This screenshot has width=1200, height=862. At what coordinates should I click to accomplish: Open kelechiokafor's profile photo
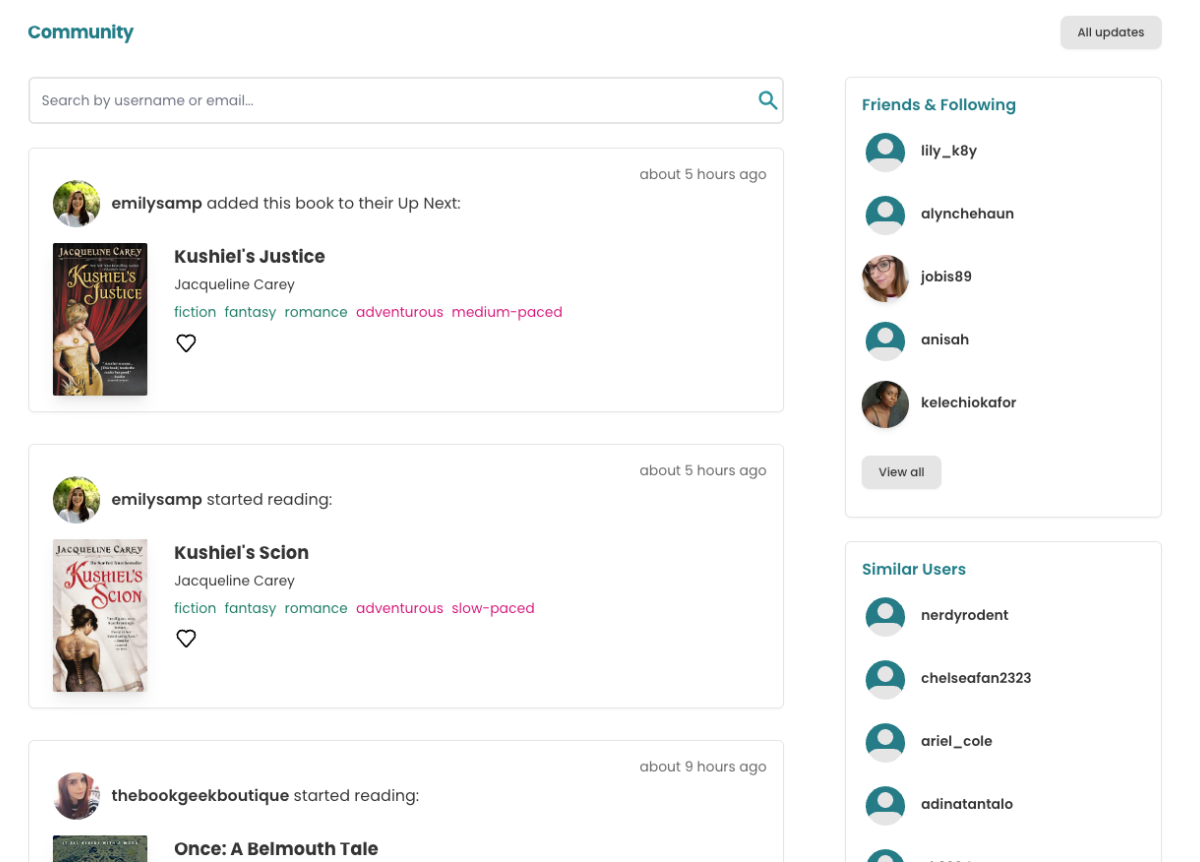[x=885, y=404]
